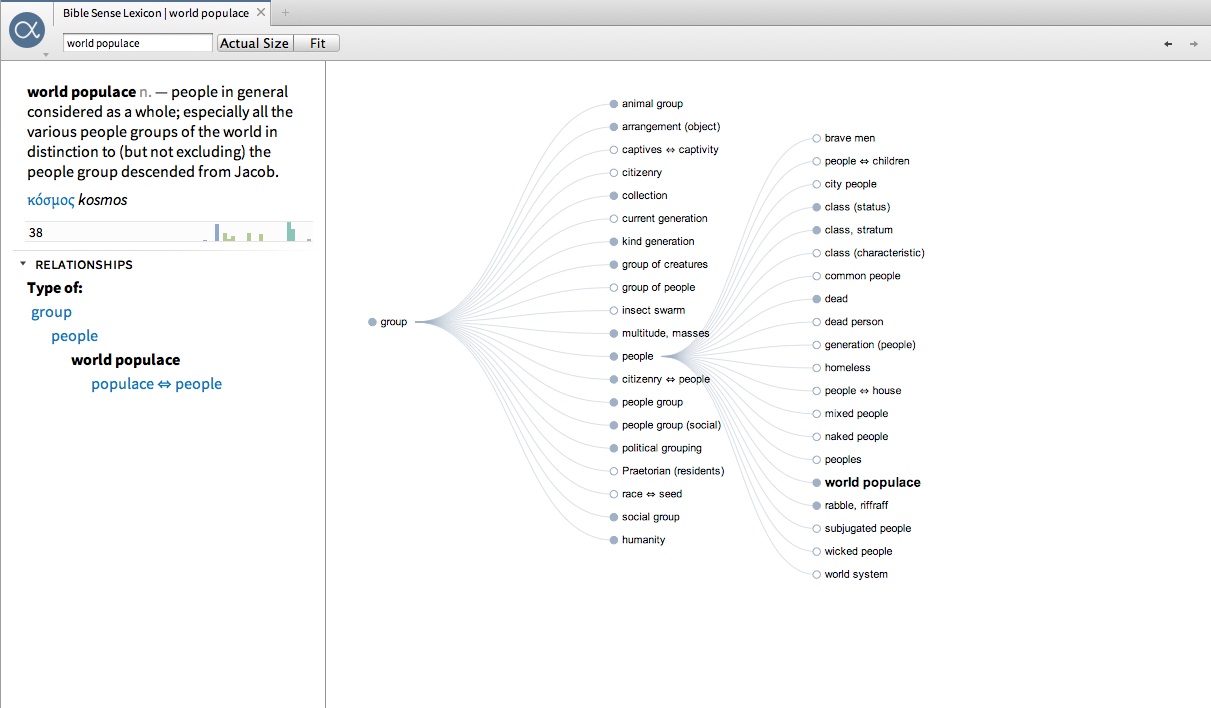Close the Bible Sense Lexicon tab

(x=261, y=13)
